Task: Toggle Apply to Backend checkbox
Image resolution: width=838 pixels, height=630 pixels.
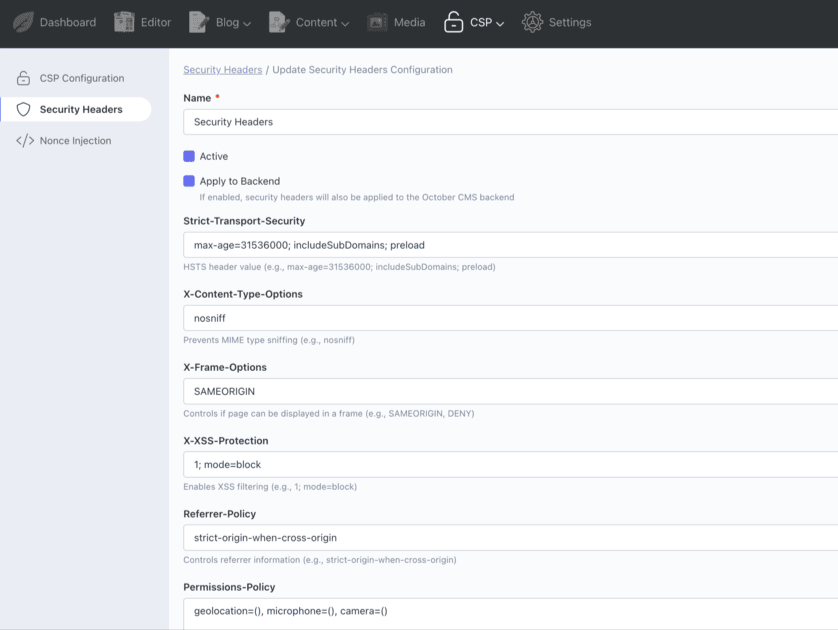Action: pos(189,181)
